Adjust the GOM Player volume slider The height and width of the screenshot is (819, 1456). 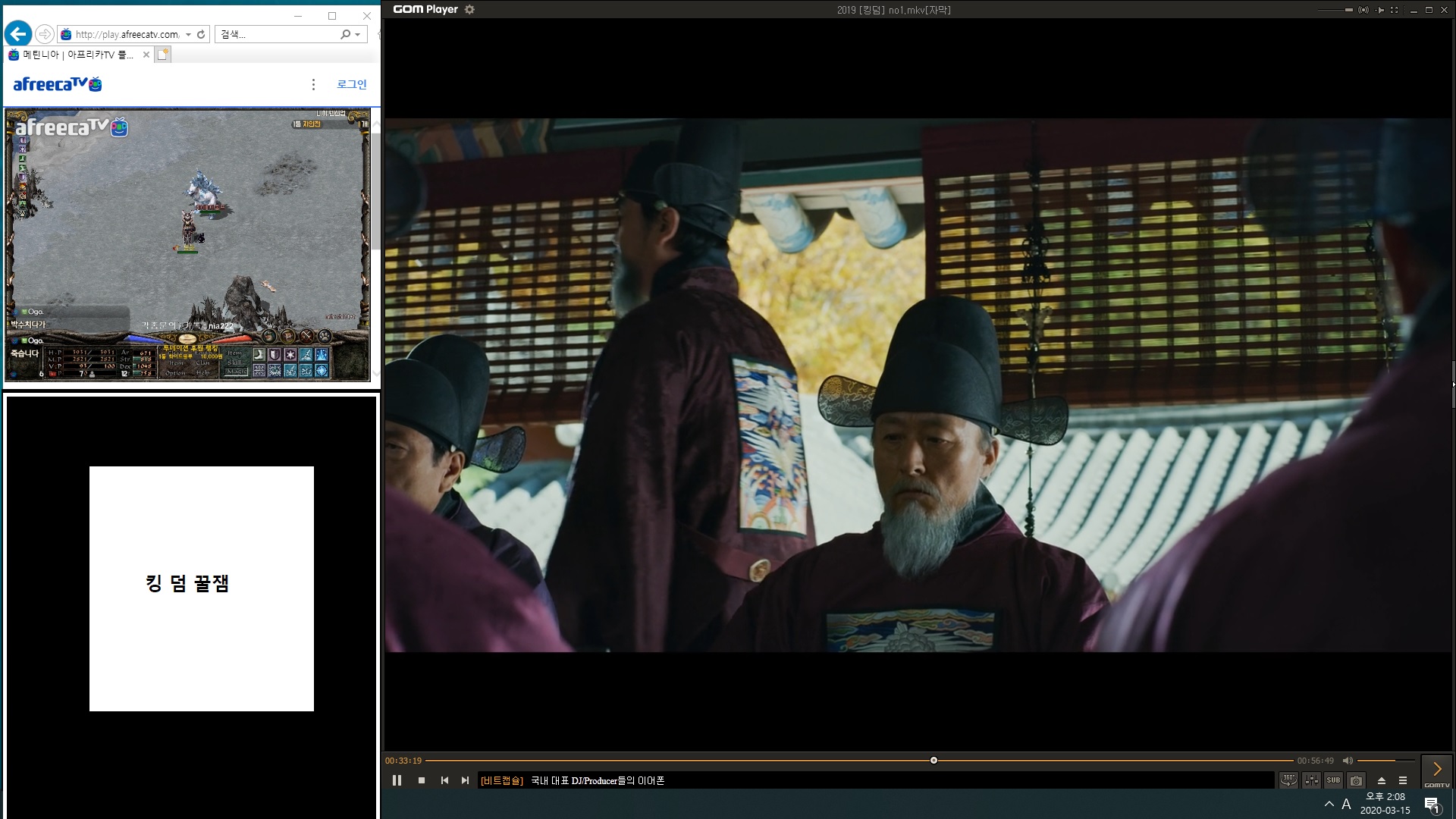tap(1385, 761)
